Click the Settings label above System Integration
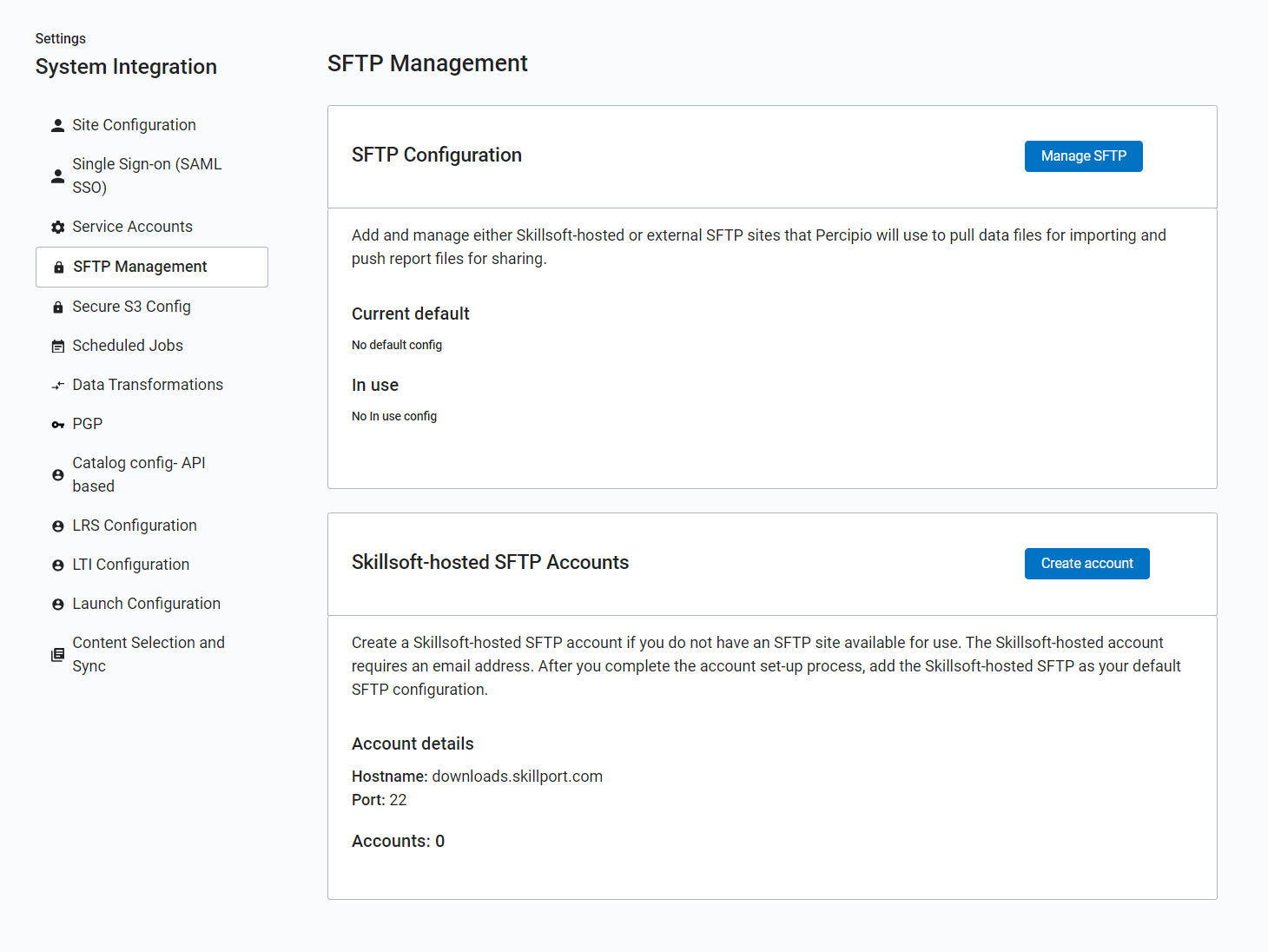The width and height of the screenshot is (1268, 952). pos(61,38)
